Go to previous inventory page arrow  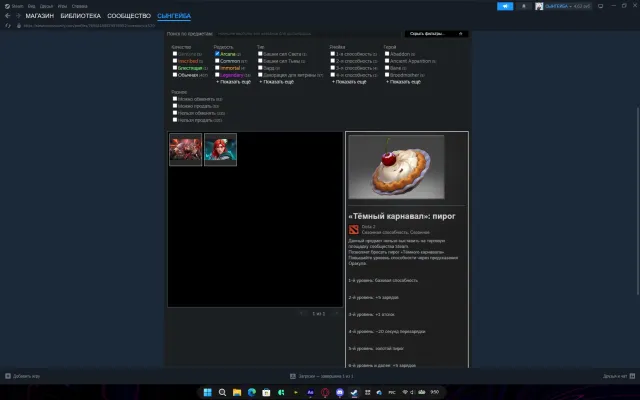(x=302, y=313)
